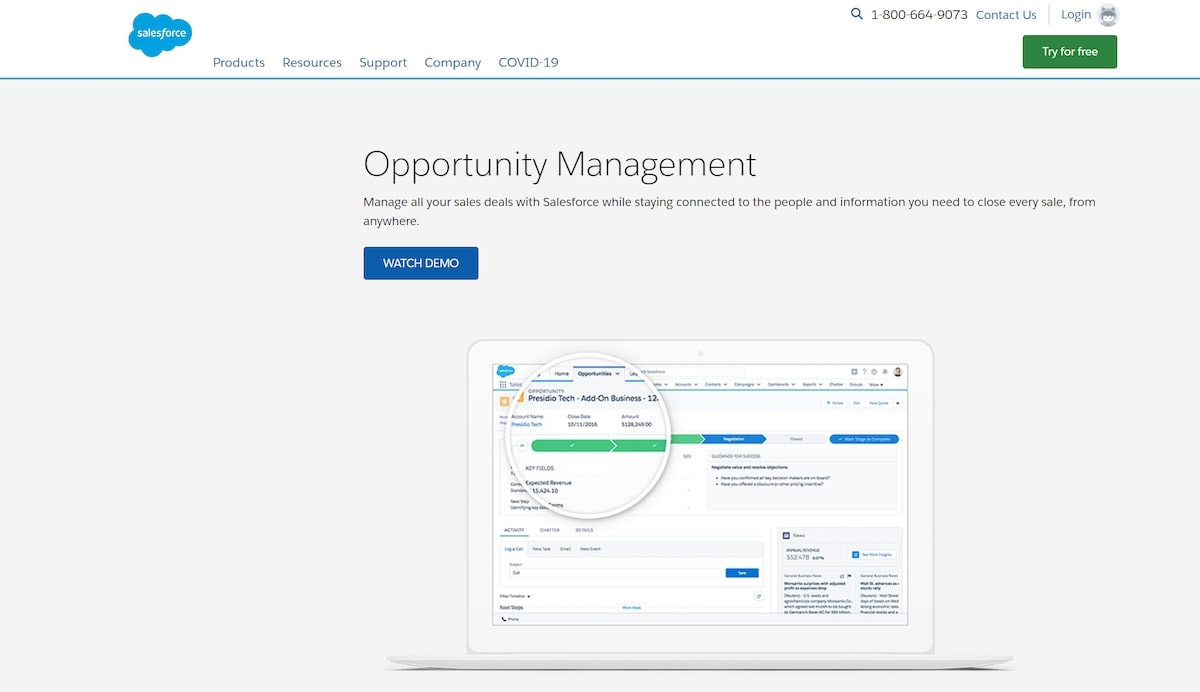This screenshot has height=692, width=1200.
Task: Open the search magnifier icon
Action: pos(857,14)
